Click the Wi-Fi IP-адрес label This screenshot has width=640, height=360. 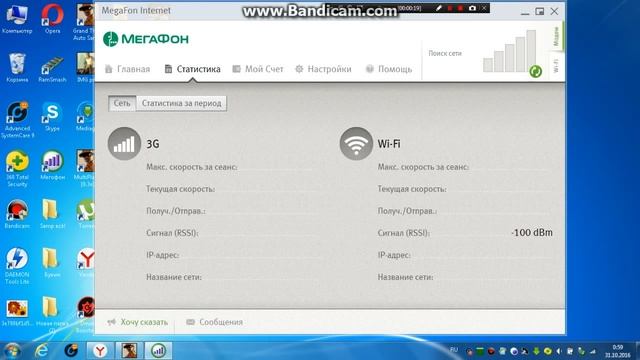pyautogui.click(x=394, y=255)
